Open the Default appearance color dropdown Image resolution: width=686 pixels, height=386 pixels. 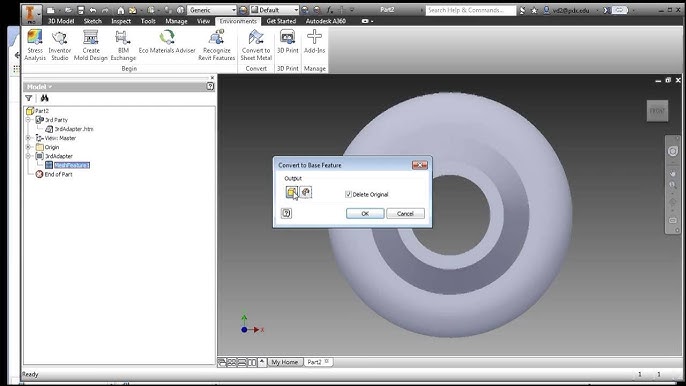(275, 10)
